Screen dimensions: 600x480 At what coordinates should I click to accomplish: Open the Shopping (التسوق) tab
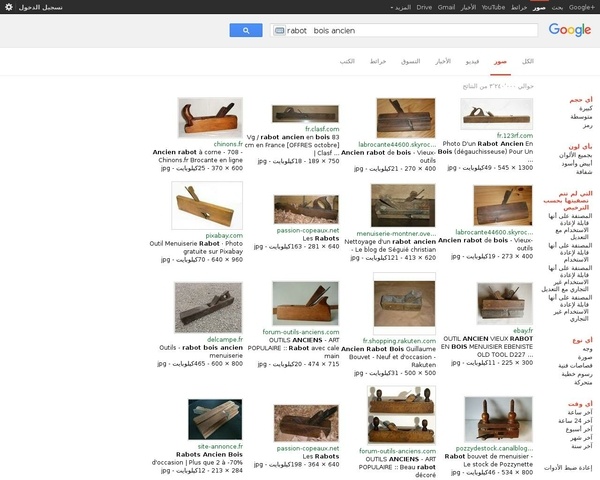click(x=411, y=61)
